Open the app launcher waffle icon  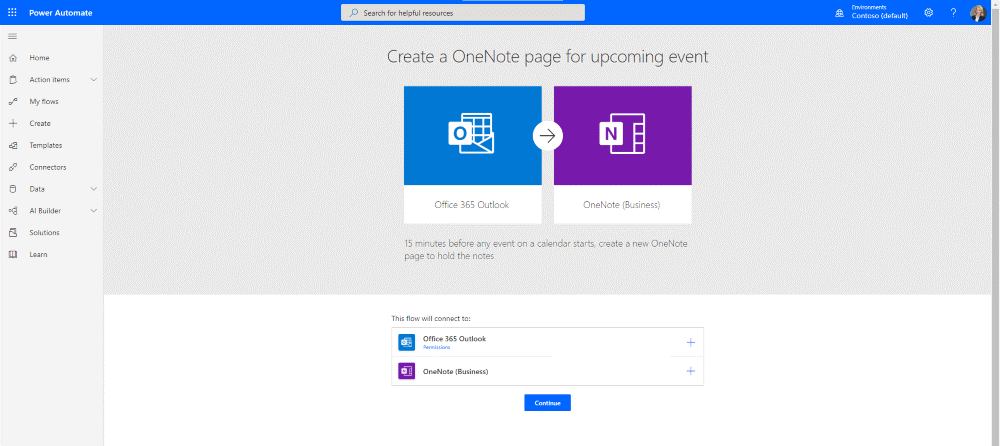(x=12, y=12)
